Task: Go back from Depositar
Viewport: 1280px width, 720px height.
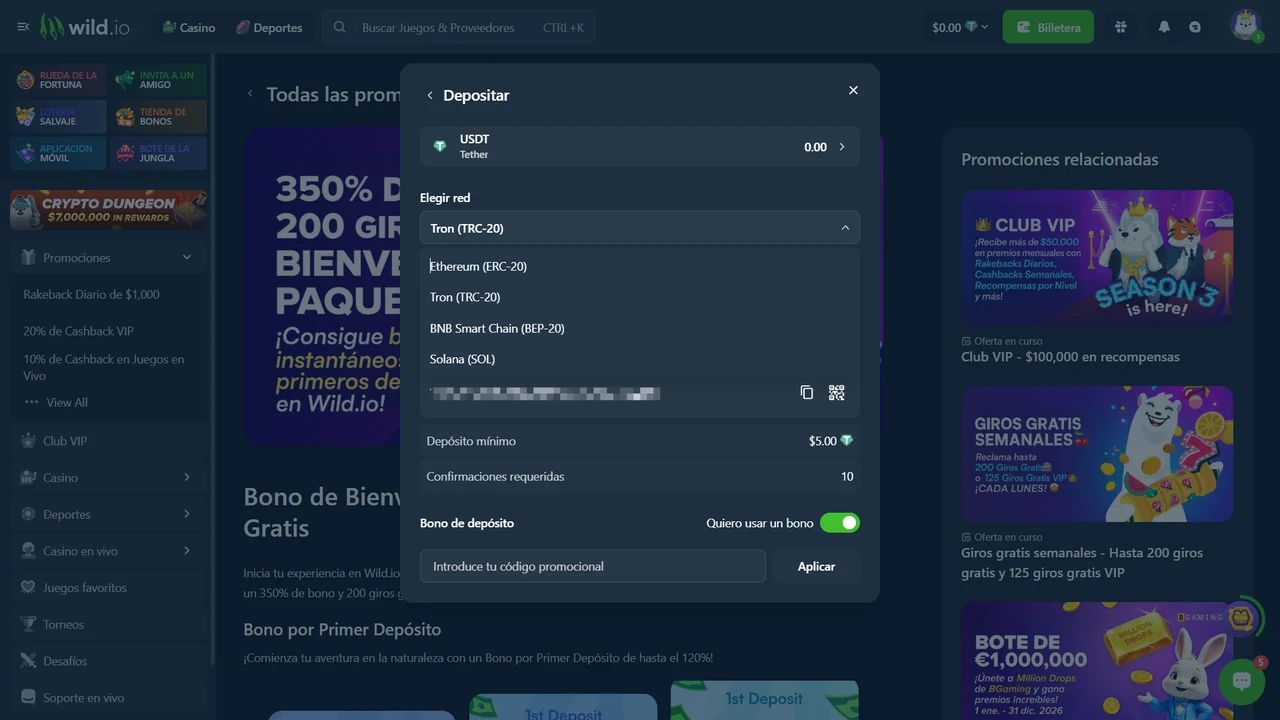Action: 430,95
